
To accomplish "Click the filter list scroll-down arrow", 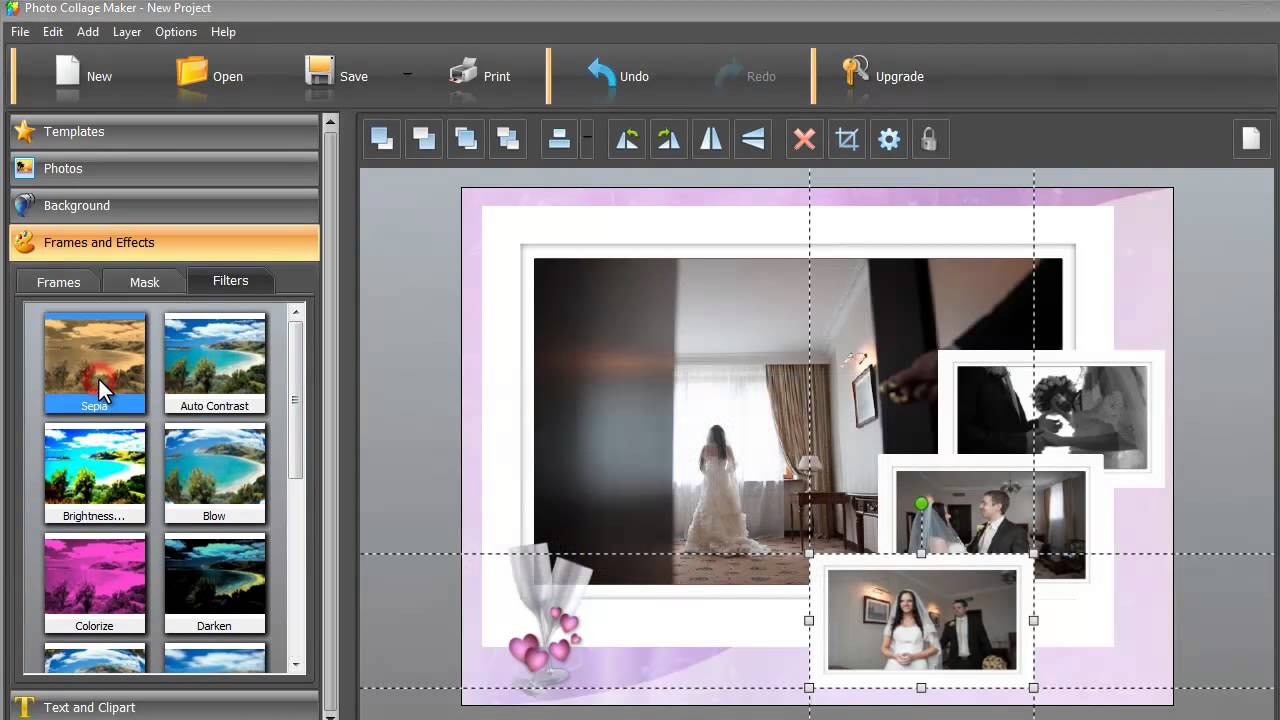I will tap(296, 664).
